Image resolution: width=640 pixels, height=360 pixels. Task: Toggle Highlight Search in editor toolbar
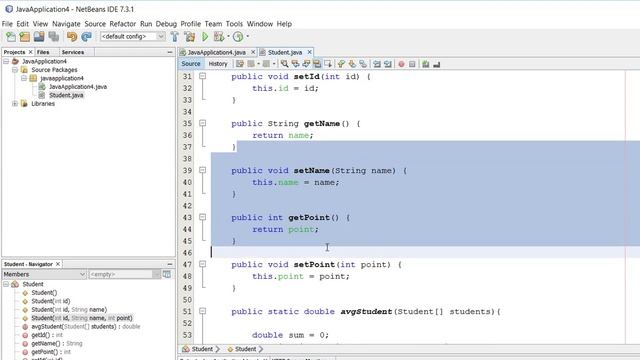coord(317,64)
